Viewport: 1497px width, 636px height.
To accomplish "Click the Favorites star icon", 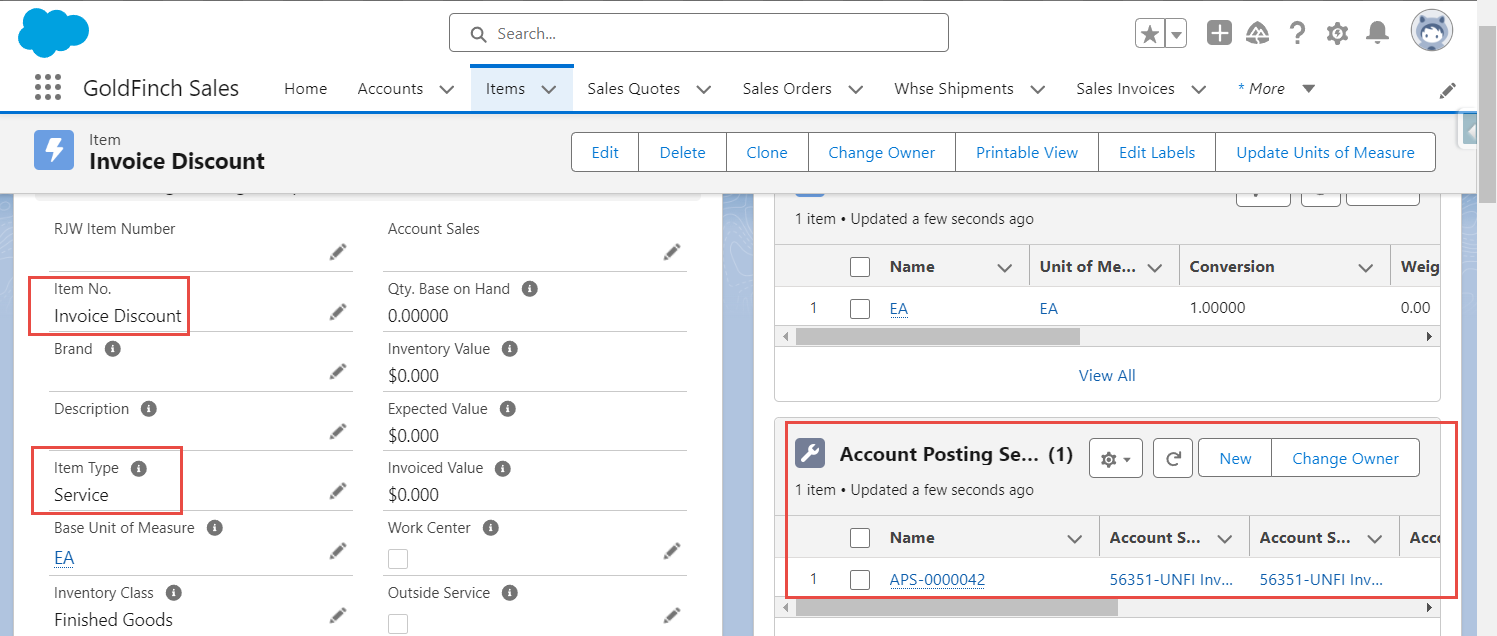I will click(1150, 34).
